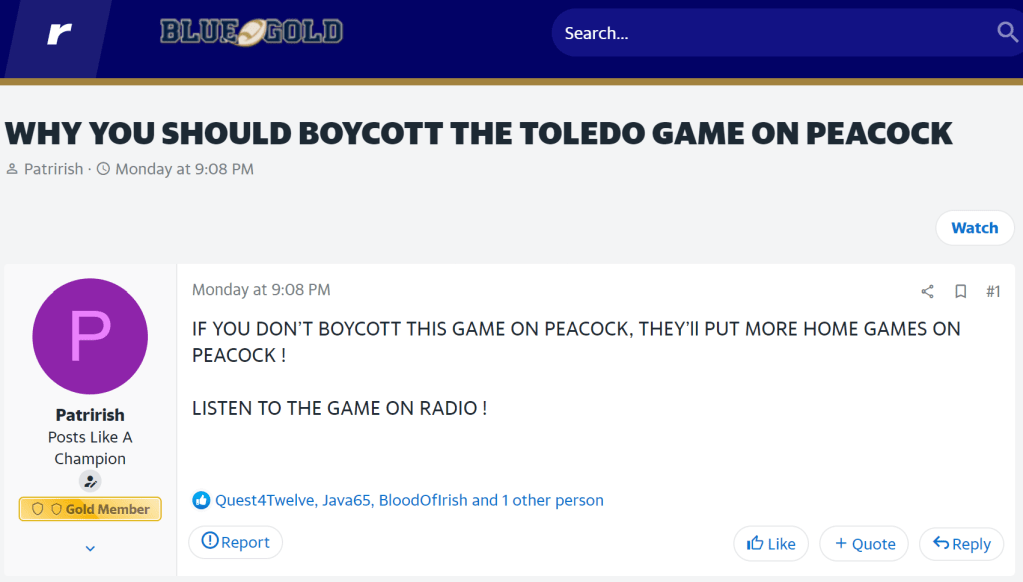Report this post
Screen dimensions: 1023x582
point(236,542)
